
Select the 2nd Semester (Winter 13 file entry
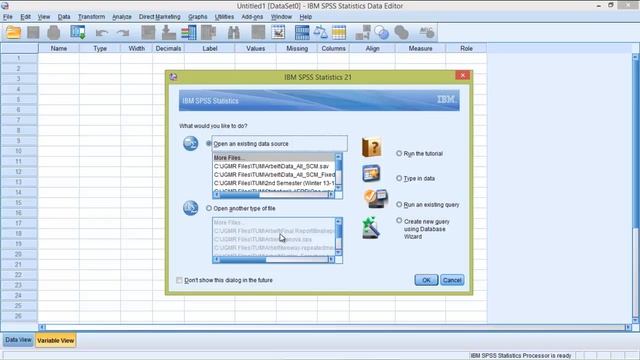(273, 183)
